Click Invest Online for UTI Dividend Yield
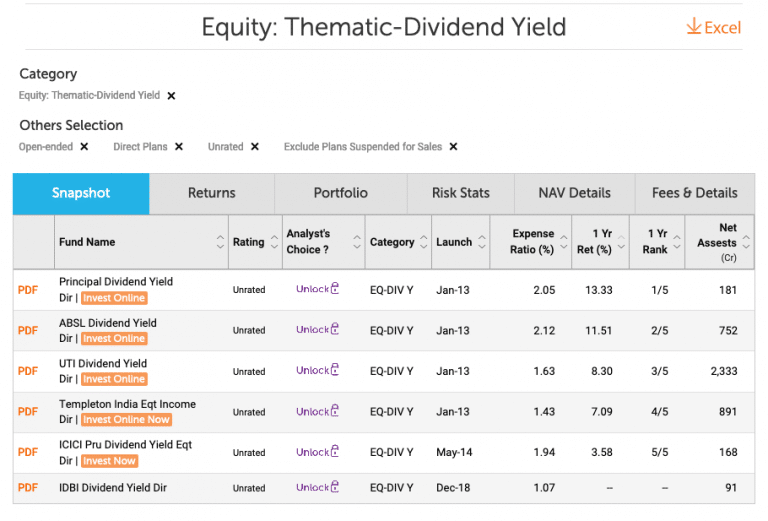768x521 pixels. pyautogui.click(x=114, y=379)
